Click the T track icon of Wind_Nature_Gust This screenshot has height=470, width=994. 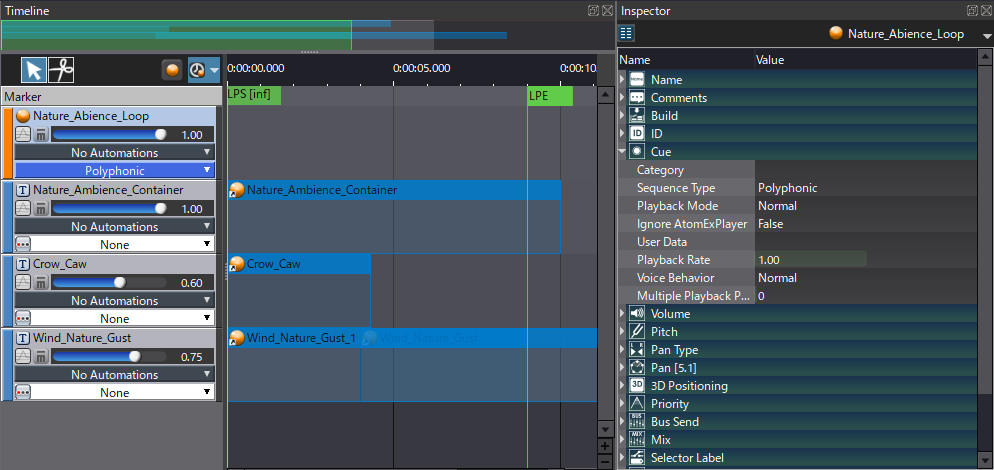tap(23, 339)
